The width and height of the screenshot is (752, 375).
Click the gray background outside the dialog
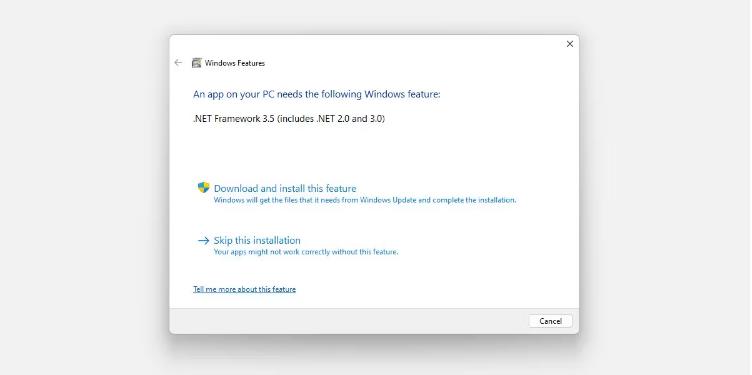(x=82, y=192)
